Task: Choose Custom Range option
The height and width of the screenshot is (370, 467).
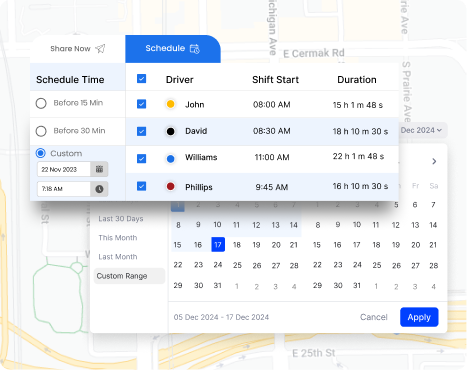Action: click(129, 276)
